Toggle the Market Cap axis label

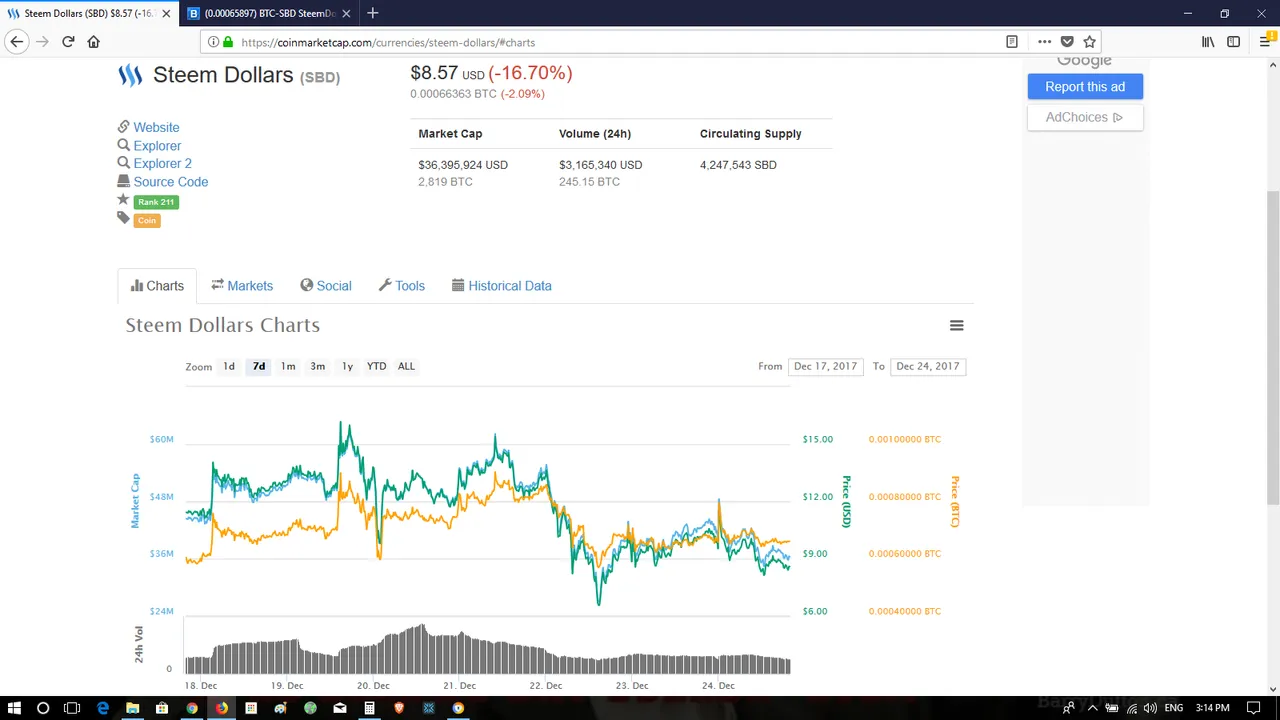pyautogui.click(x=136, y=500)
